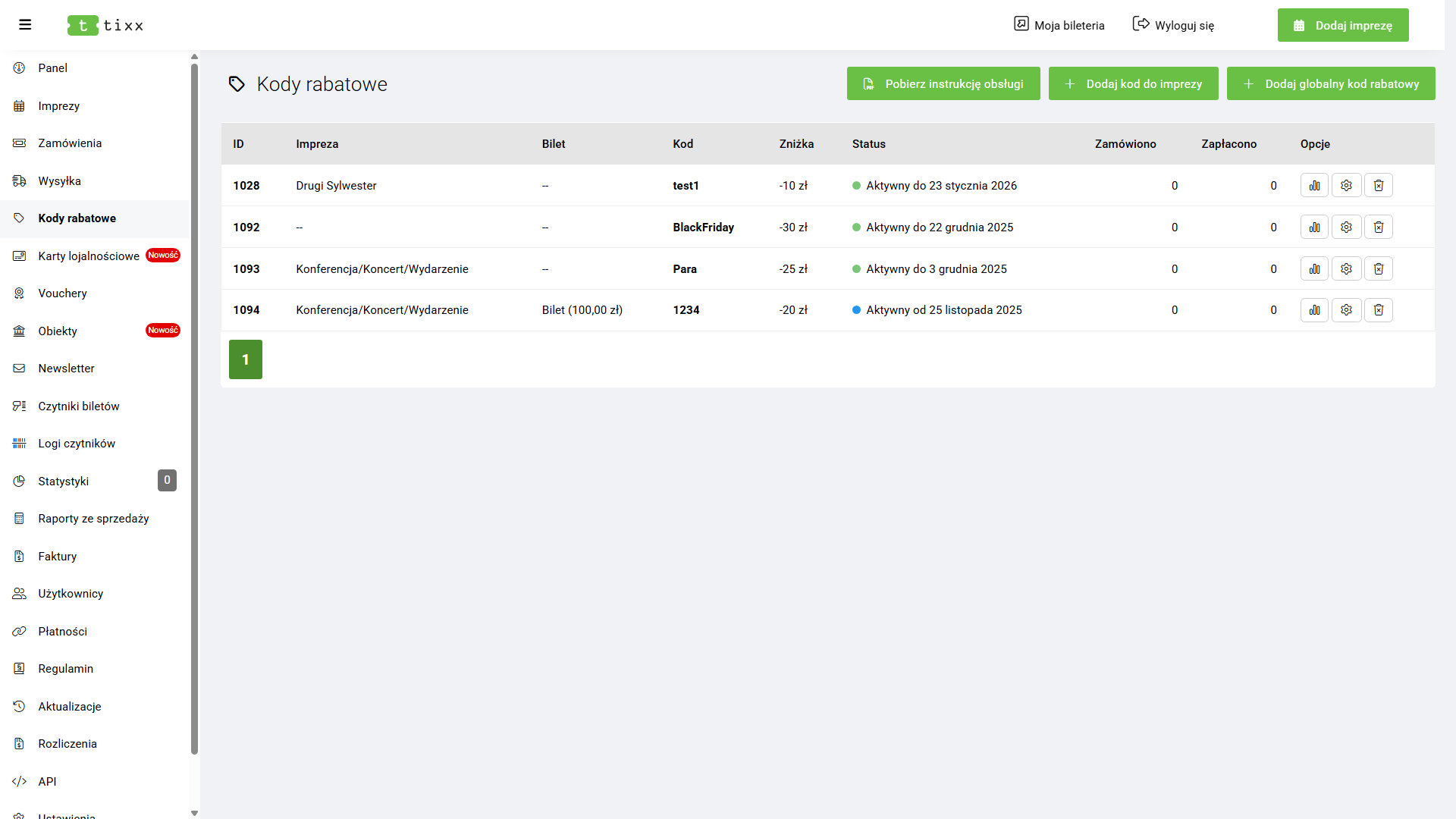Toggle the hamburger sidebar menu
Screen dimensions: 1456x819
(25, 25)
